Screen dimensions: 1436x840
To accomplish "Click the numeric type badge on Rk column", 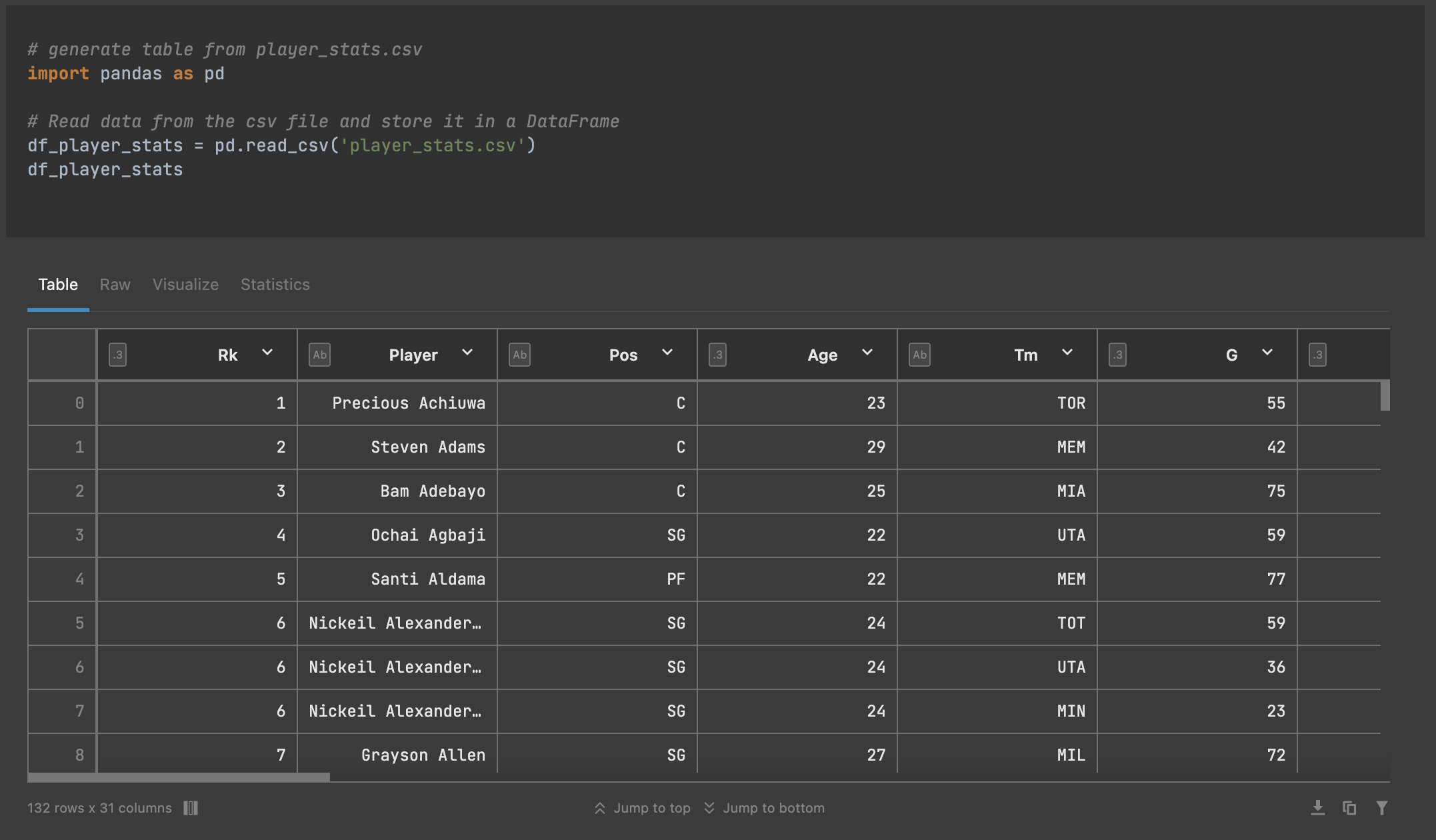I will [x=117, y=355].
